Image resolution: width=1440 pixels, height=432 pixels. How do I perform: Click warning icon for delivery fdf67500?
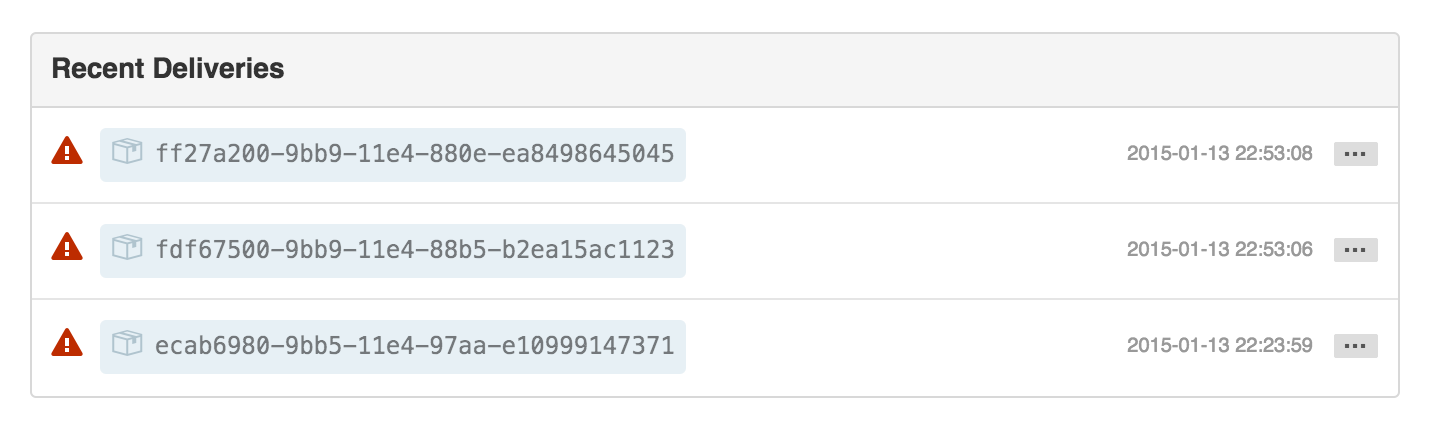(x=67, y=248)
